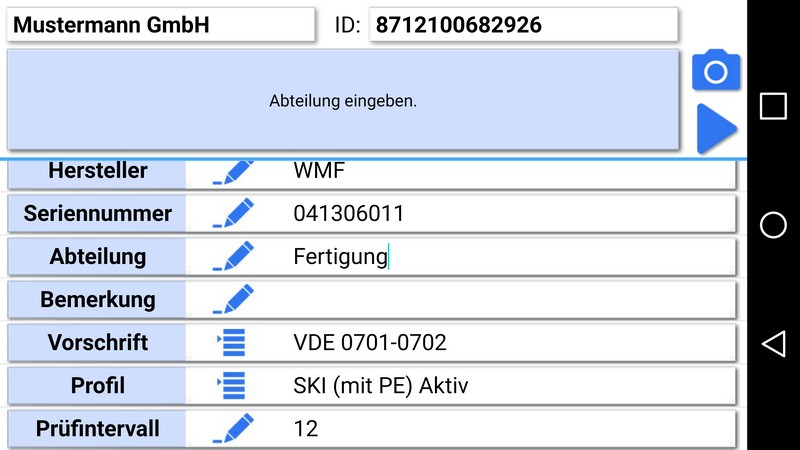800x450 pixels.
Task: Select the Seriennummer value 041306011
Action: (x=348, y=213)
